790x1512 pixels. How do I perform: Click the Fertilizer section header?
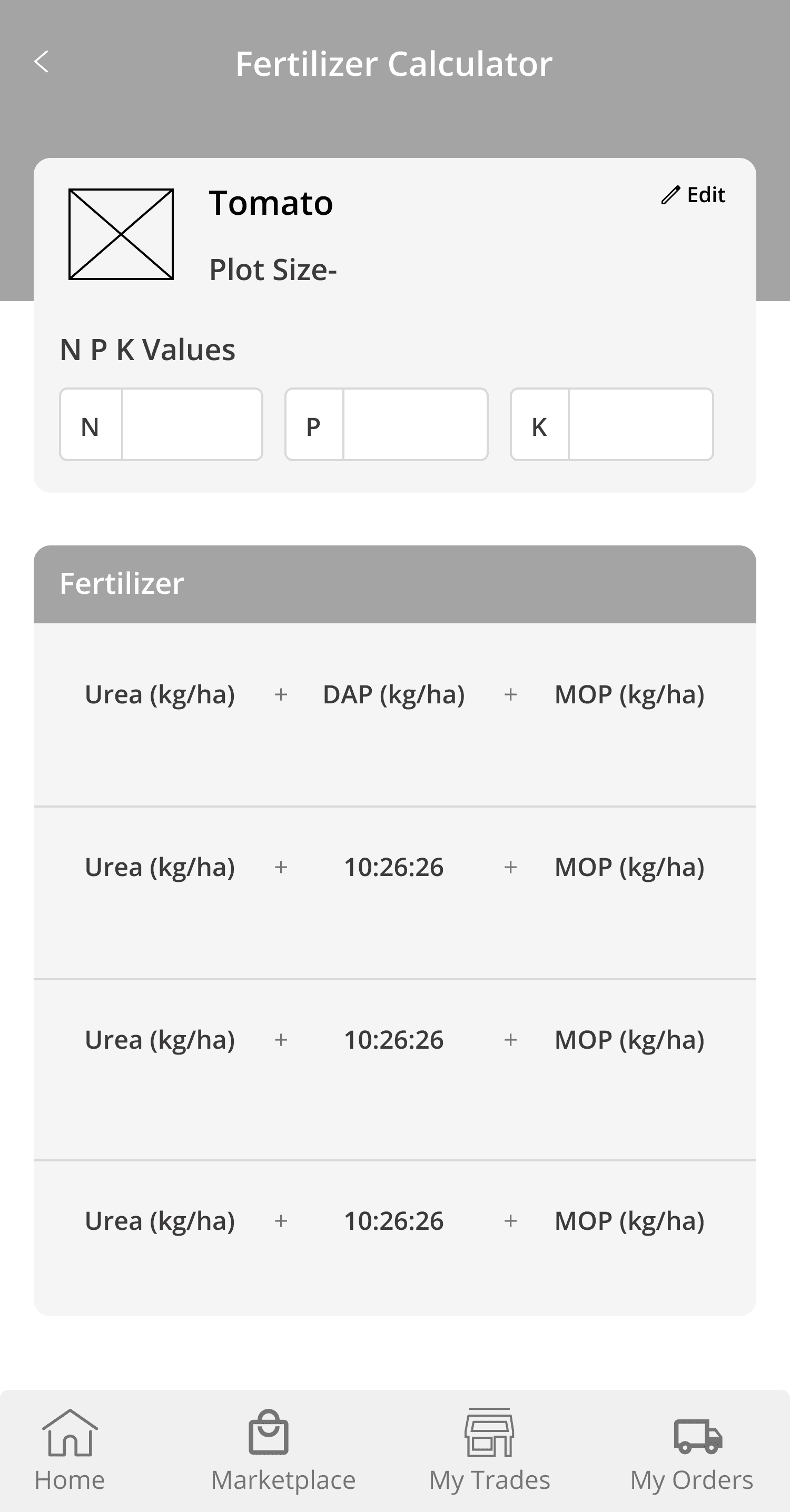394,584
